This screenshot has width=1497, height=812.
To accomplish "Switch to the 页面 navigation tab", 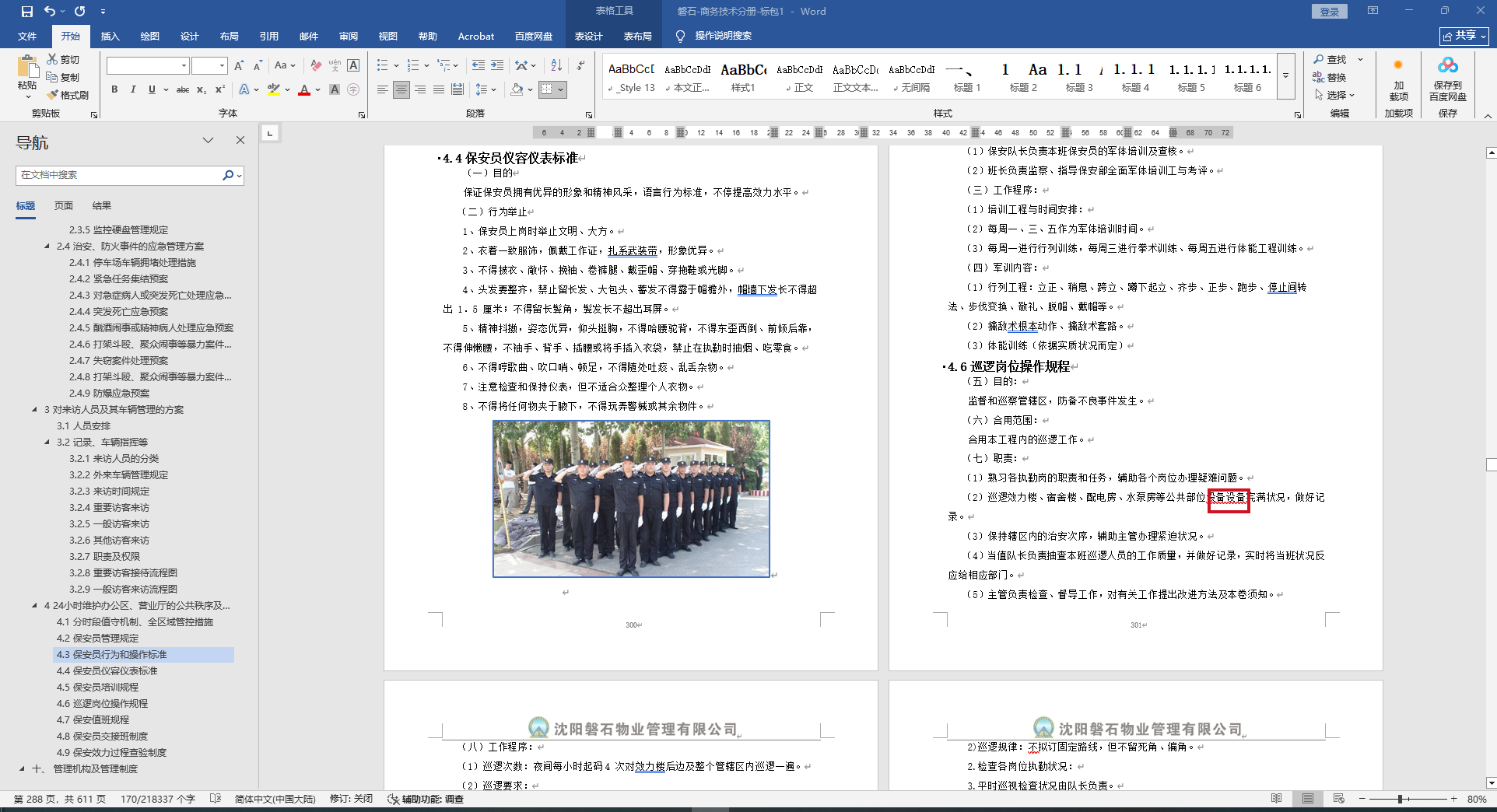I will point(64,205).
